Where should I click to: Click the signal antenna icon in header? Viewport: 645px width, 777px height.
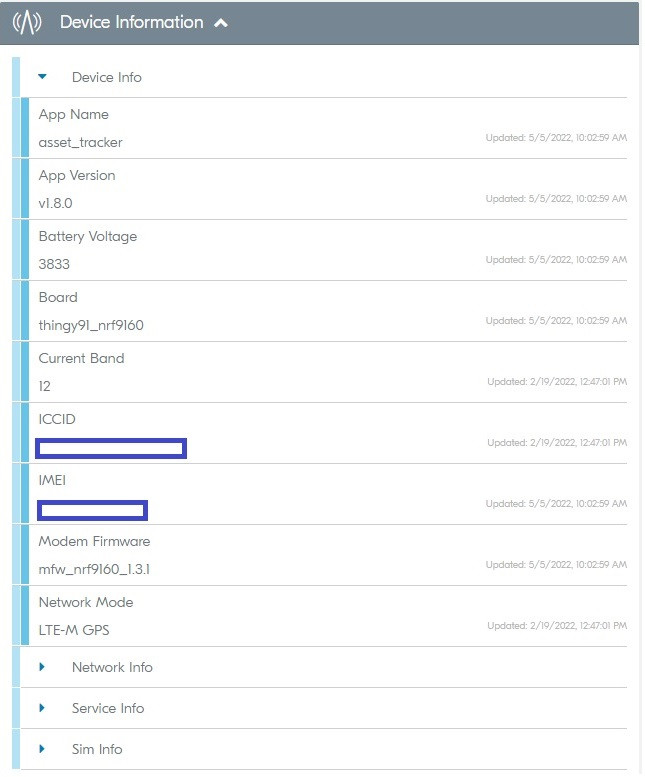28,23
